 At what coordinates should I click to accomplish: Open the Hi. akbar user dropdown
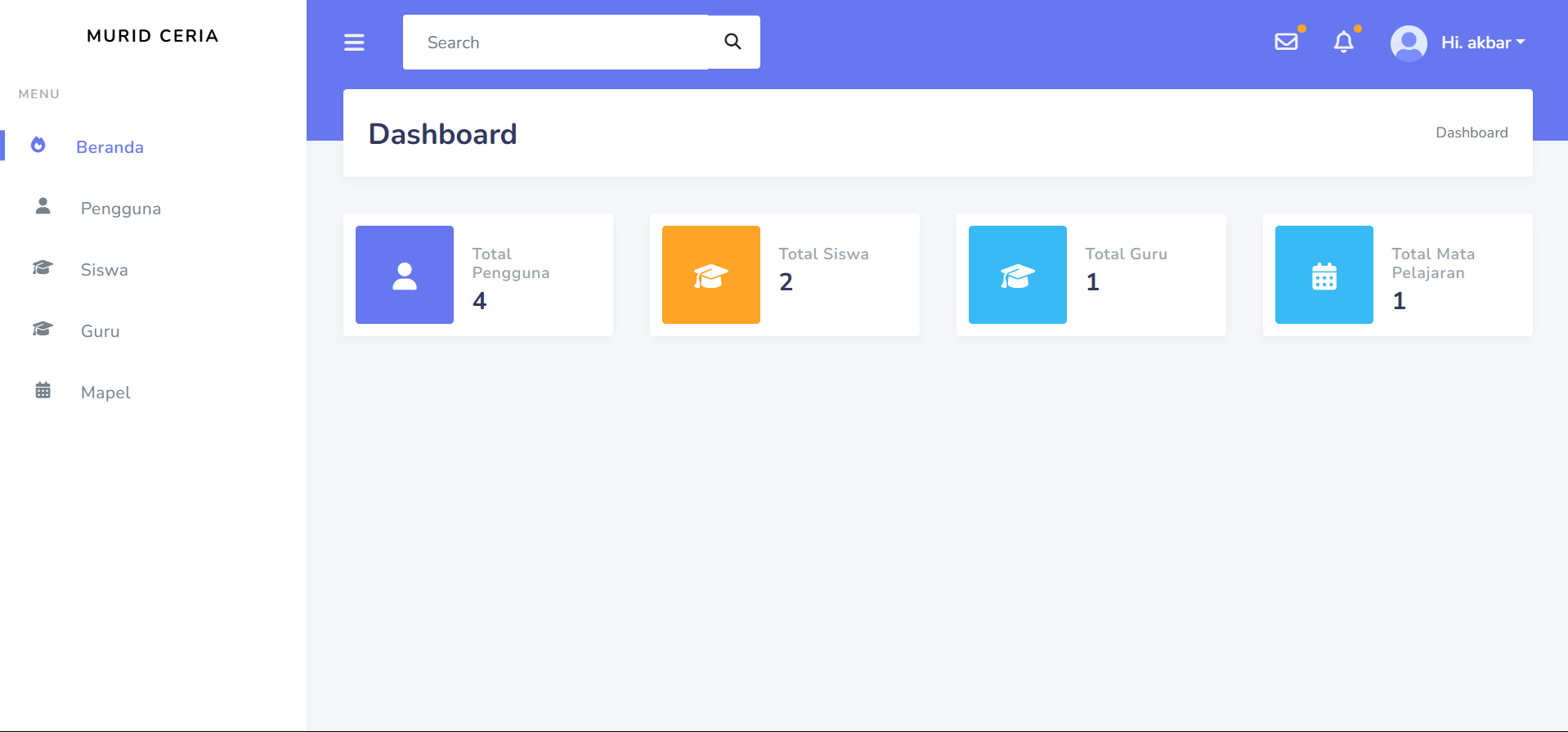point(1483,43)
